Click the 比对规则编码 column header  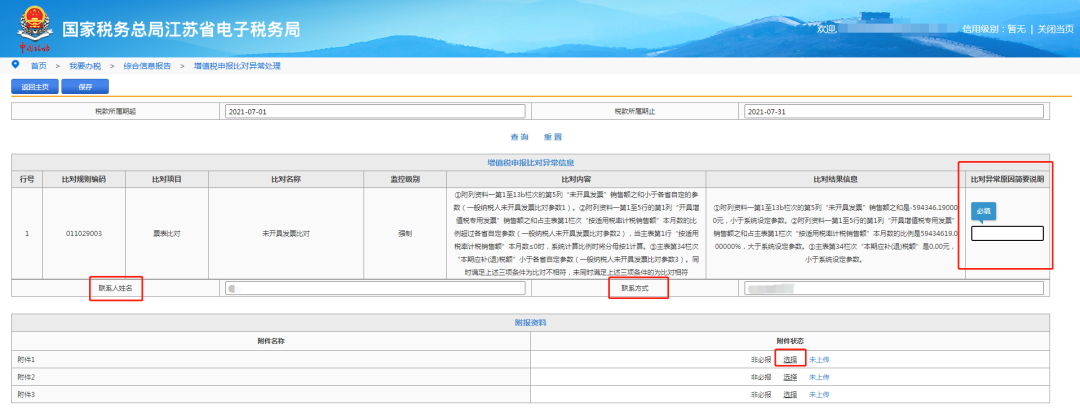pyautogui.click(x=84, y=179)
